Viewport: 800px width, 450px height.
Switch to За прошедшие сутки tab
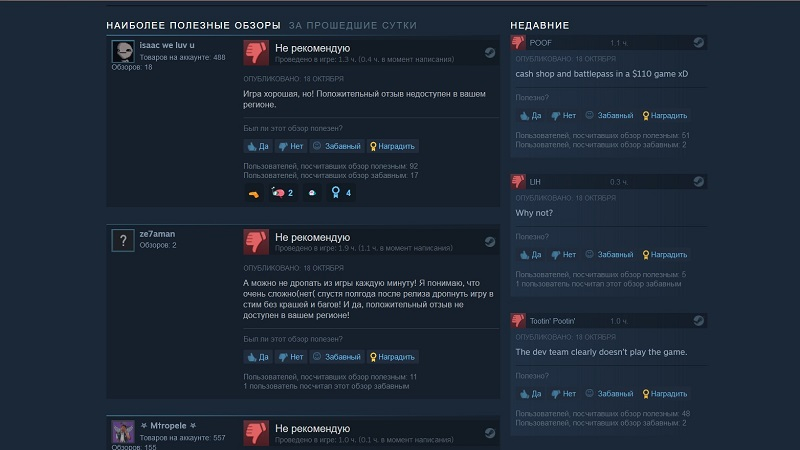pos(353,25)
